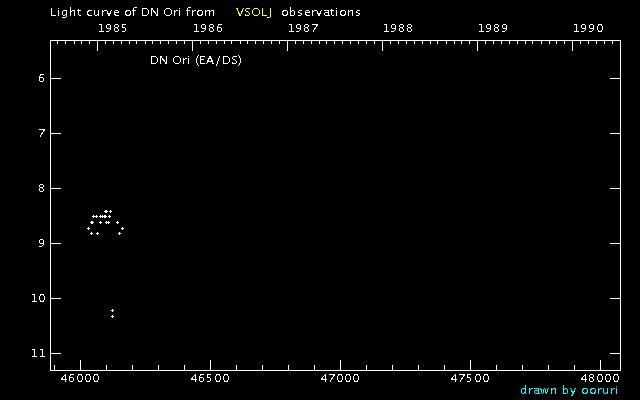
Task: Select the 1987 year label on top axis
Action: 303,29
